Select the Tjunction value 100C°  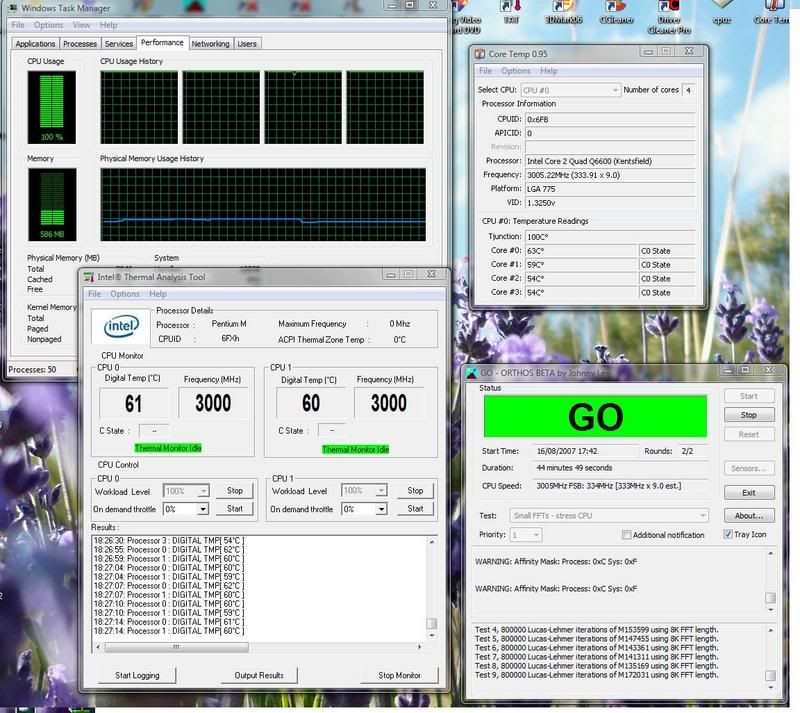tap(610, 237)
